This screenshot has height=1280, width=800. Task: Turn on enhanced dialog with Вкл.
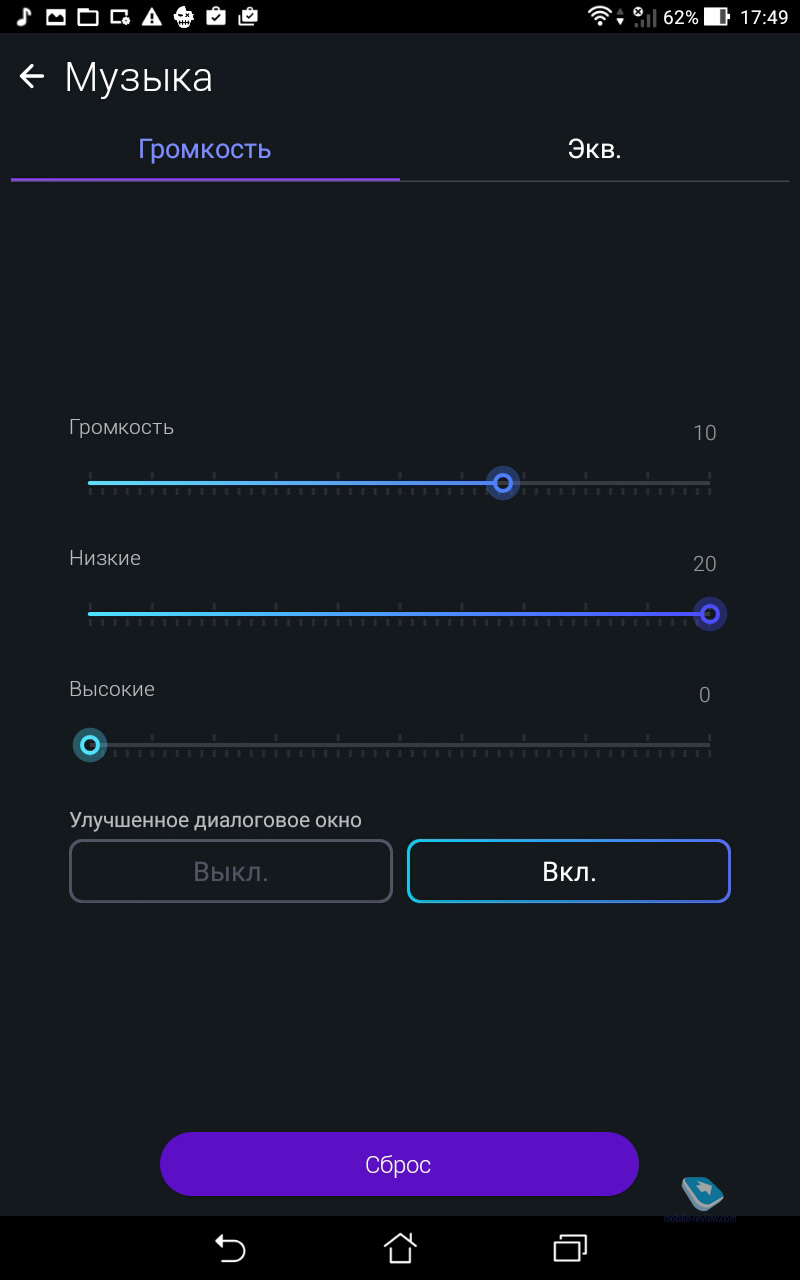pos(569,871)
